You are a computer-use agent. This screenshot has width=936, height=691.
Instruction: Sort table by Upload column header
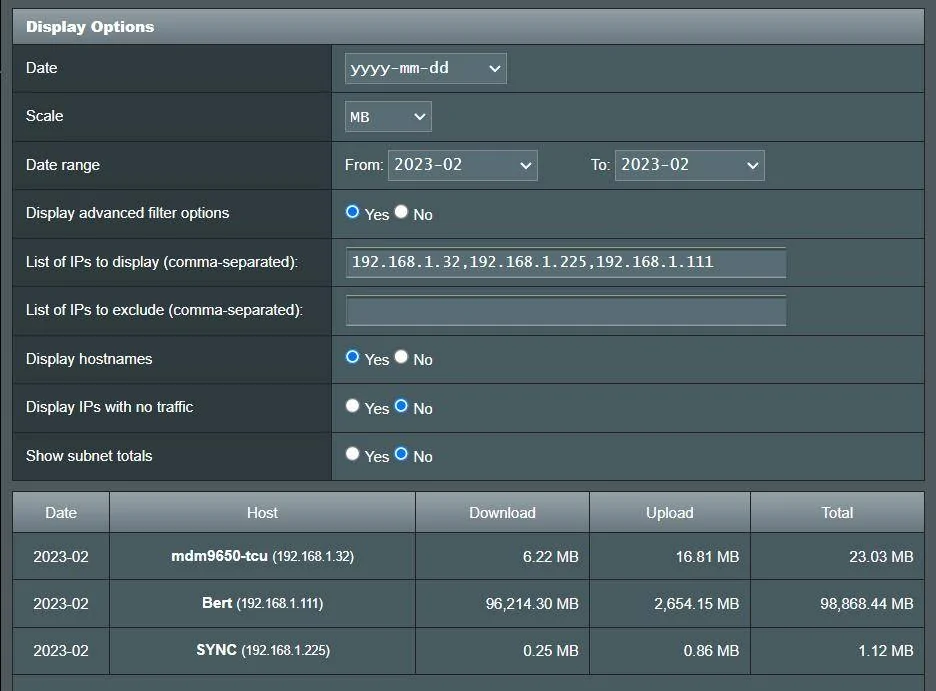(x=670, y=513)
